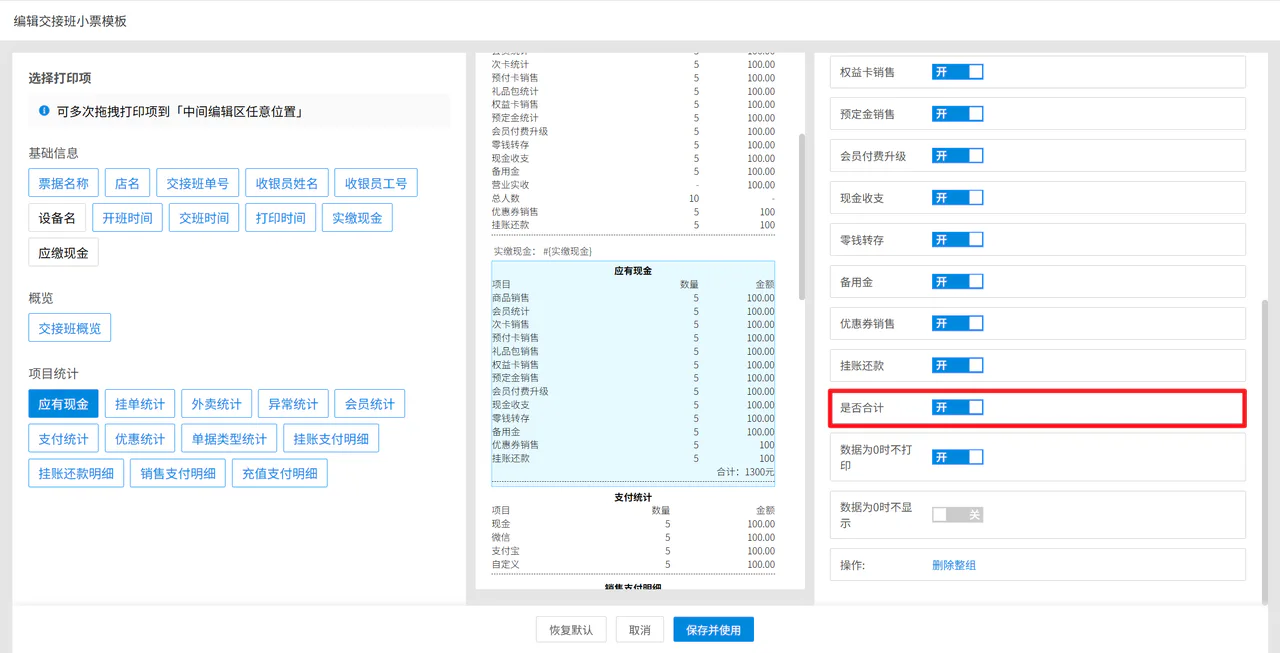Select the 挂单统计 item
This screenshot has width=1280, height=653.
coord(140,404)
